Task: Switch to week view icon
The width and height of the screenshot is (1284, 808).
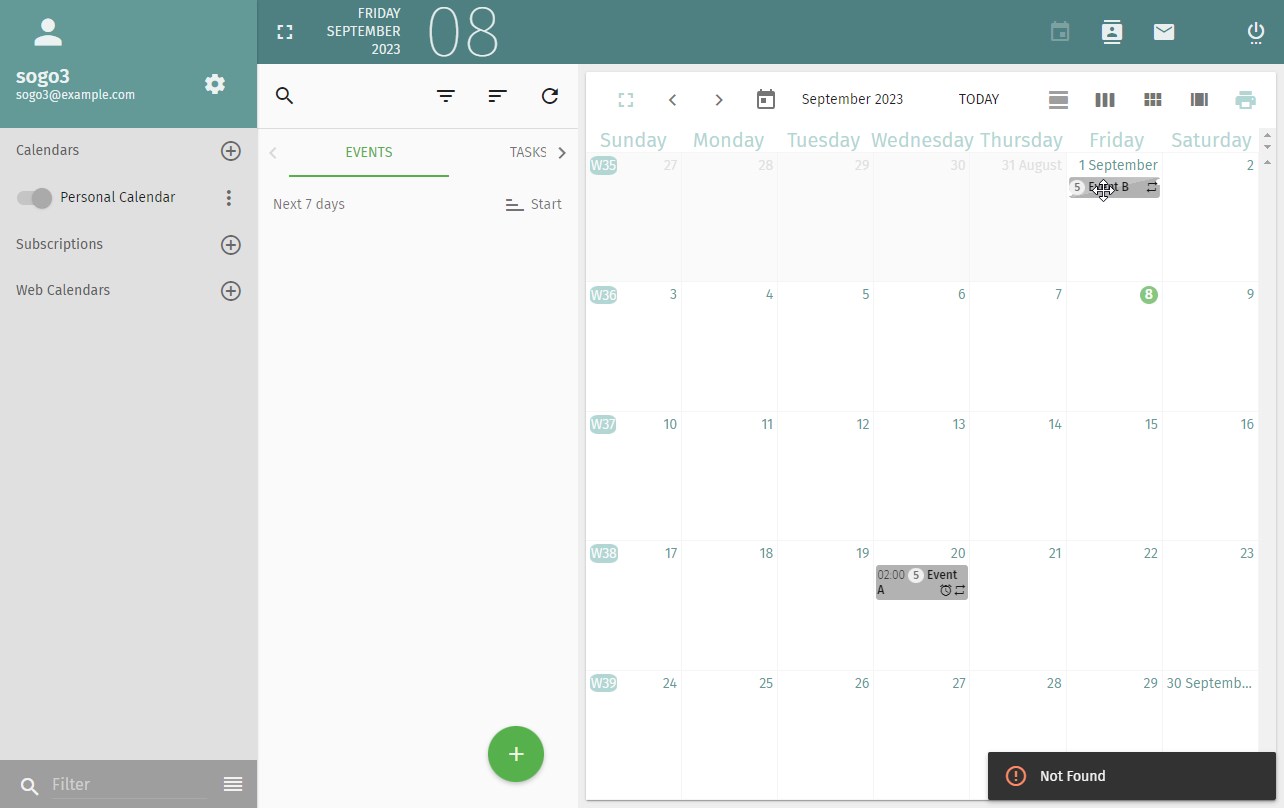Action: pyautogui.click(x=1105, y=100)
